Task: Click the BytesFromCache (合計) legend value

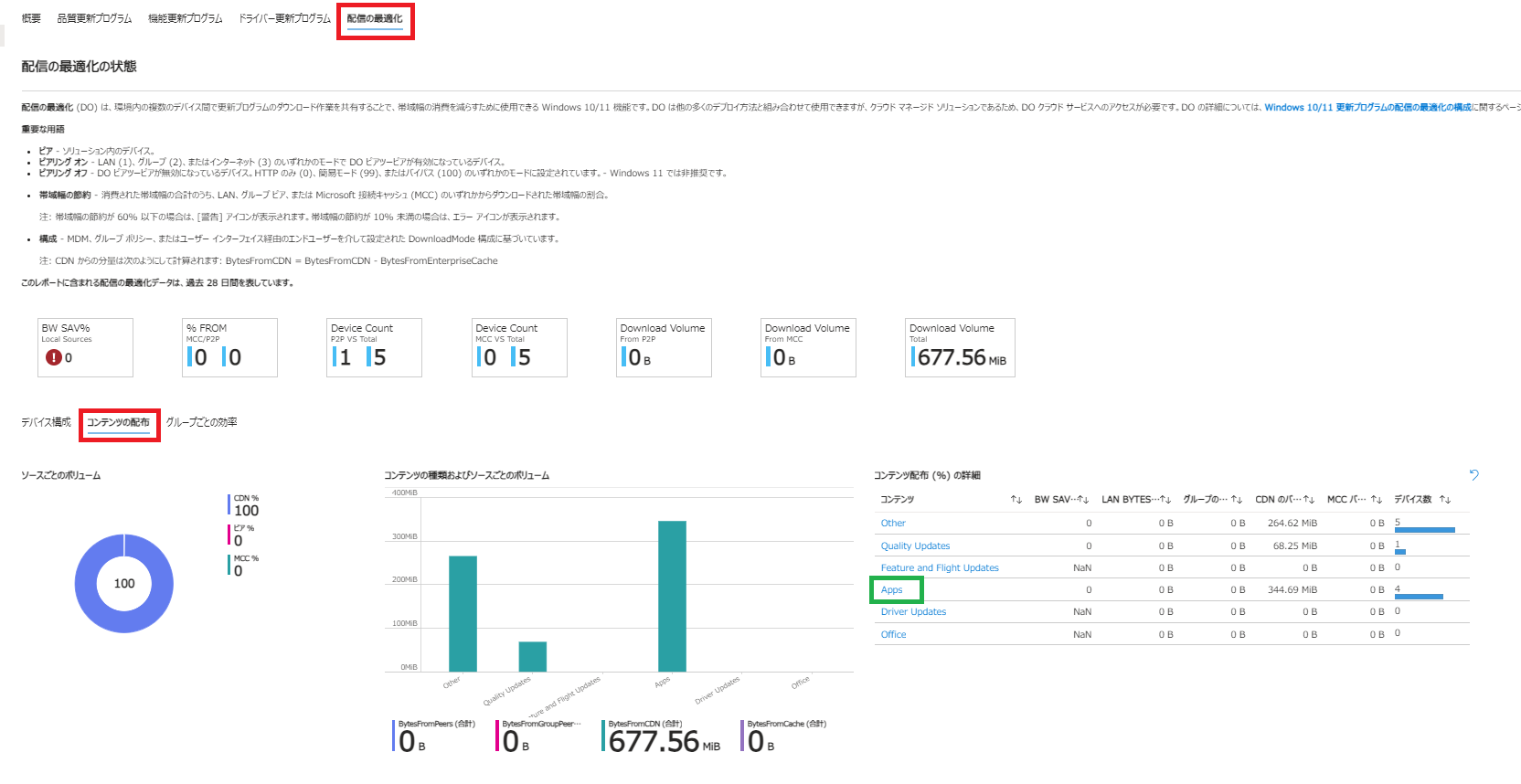Action: pos(783,736)
